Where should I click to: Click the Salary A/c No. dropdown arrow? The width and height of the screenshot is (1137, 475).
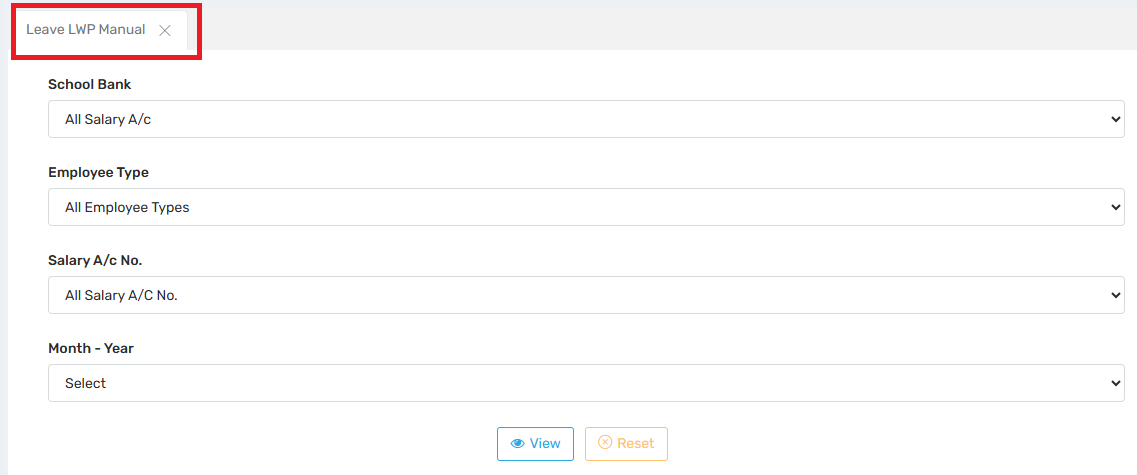coord(1116,296)
